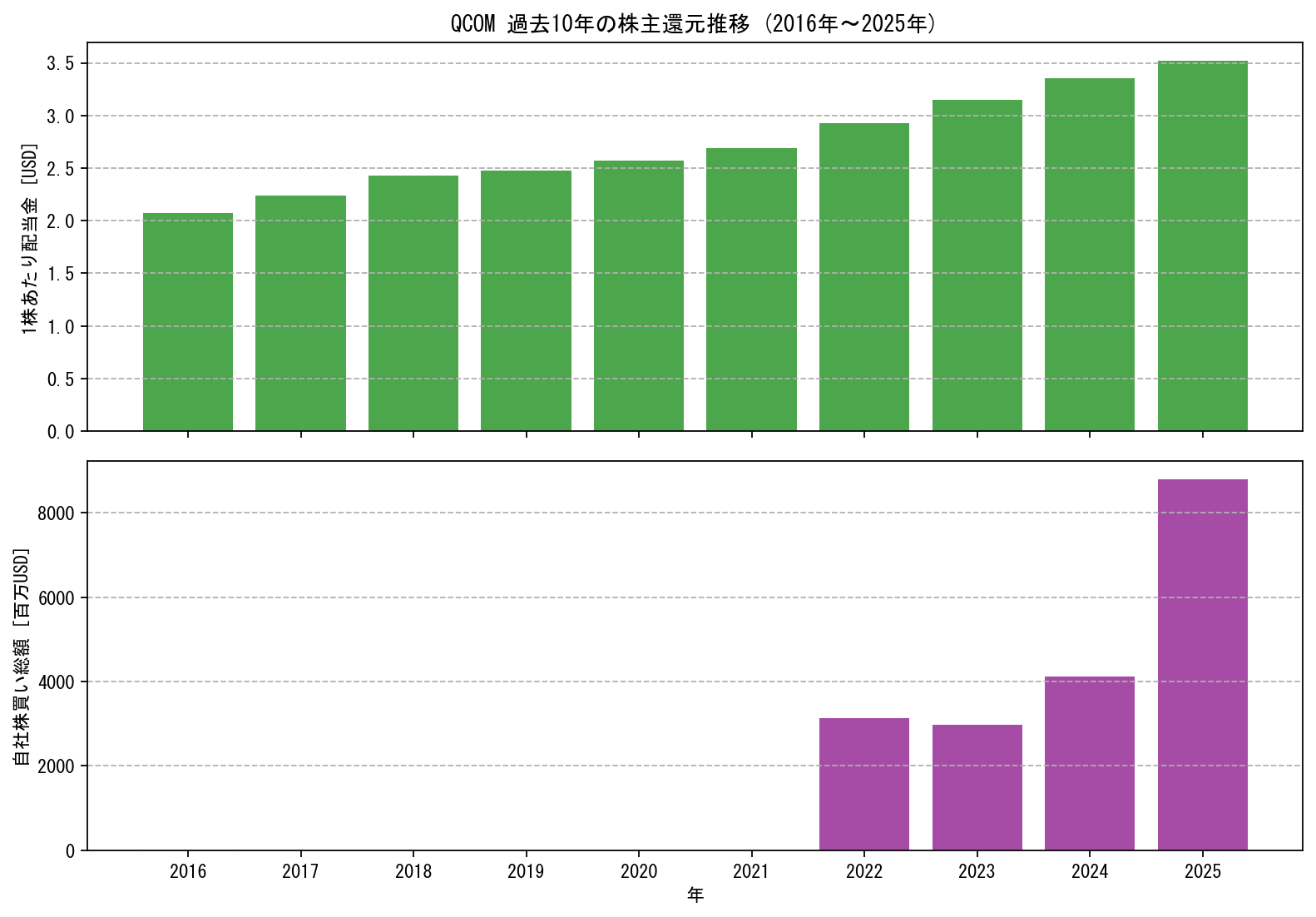Click the x-axis label 2019
Screen dimensions: 1316x917
point(526,871)
